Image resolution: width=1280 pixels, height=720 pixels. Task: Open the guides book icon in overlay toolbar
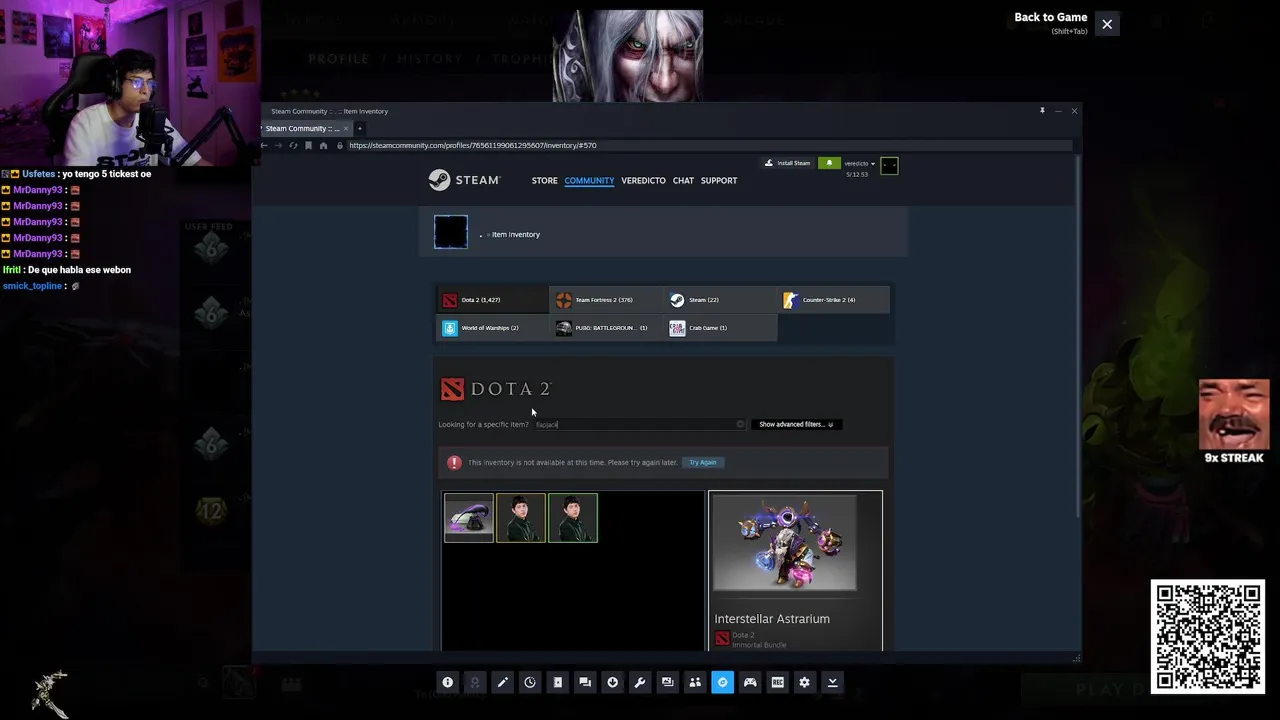click(x=558, y=682)
